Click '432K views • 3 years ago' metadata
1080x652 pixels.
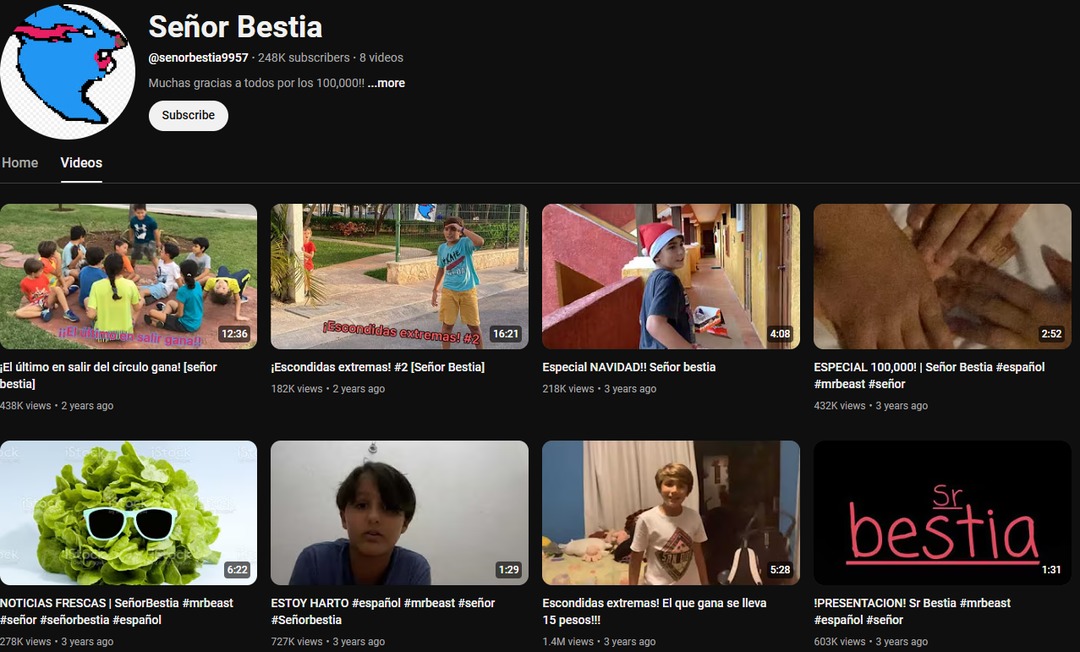[871, 406]
